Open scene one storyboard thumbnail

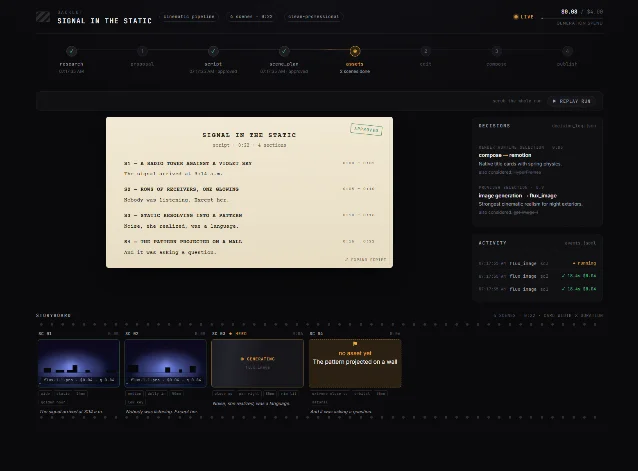point(79,363)
